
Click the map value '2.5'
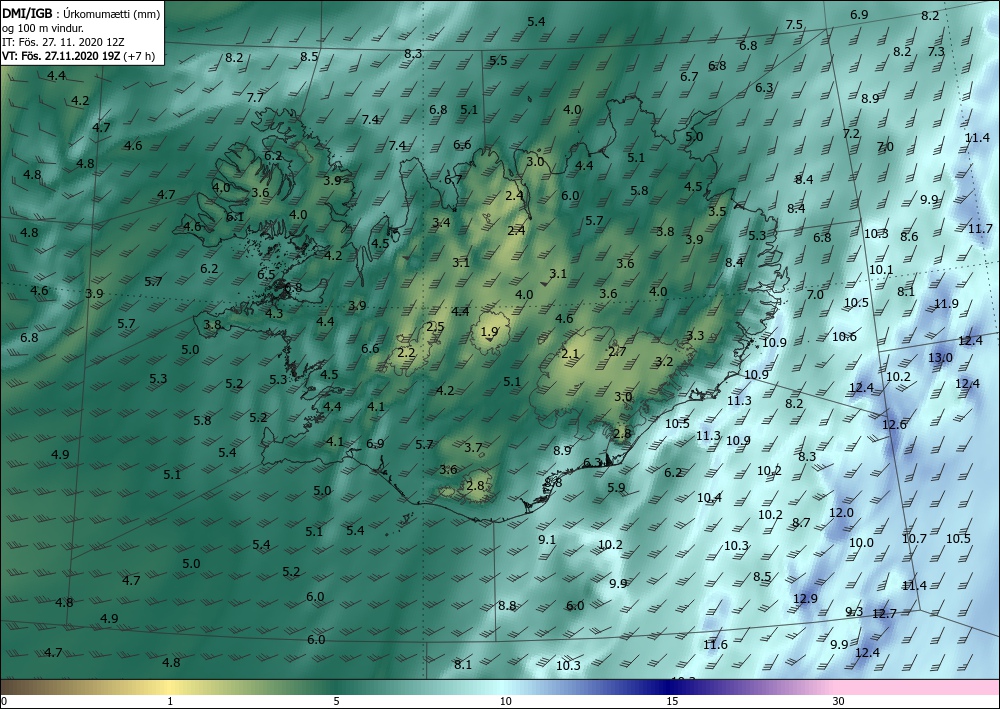[435, 326]
